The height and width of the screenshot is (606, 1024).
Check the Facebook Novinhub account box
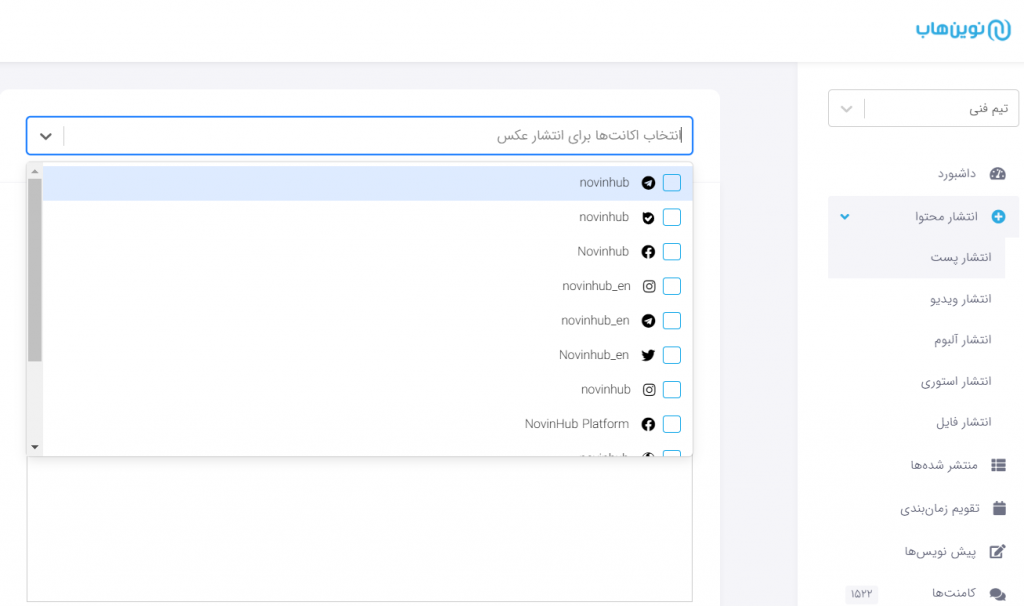[671, 252]
